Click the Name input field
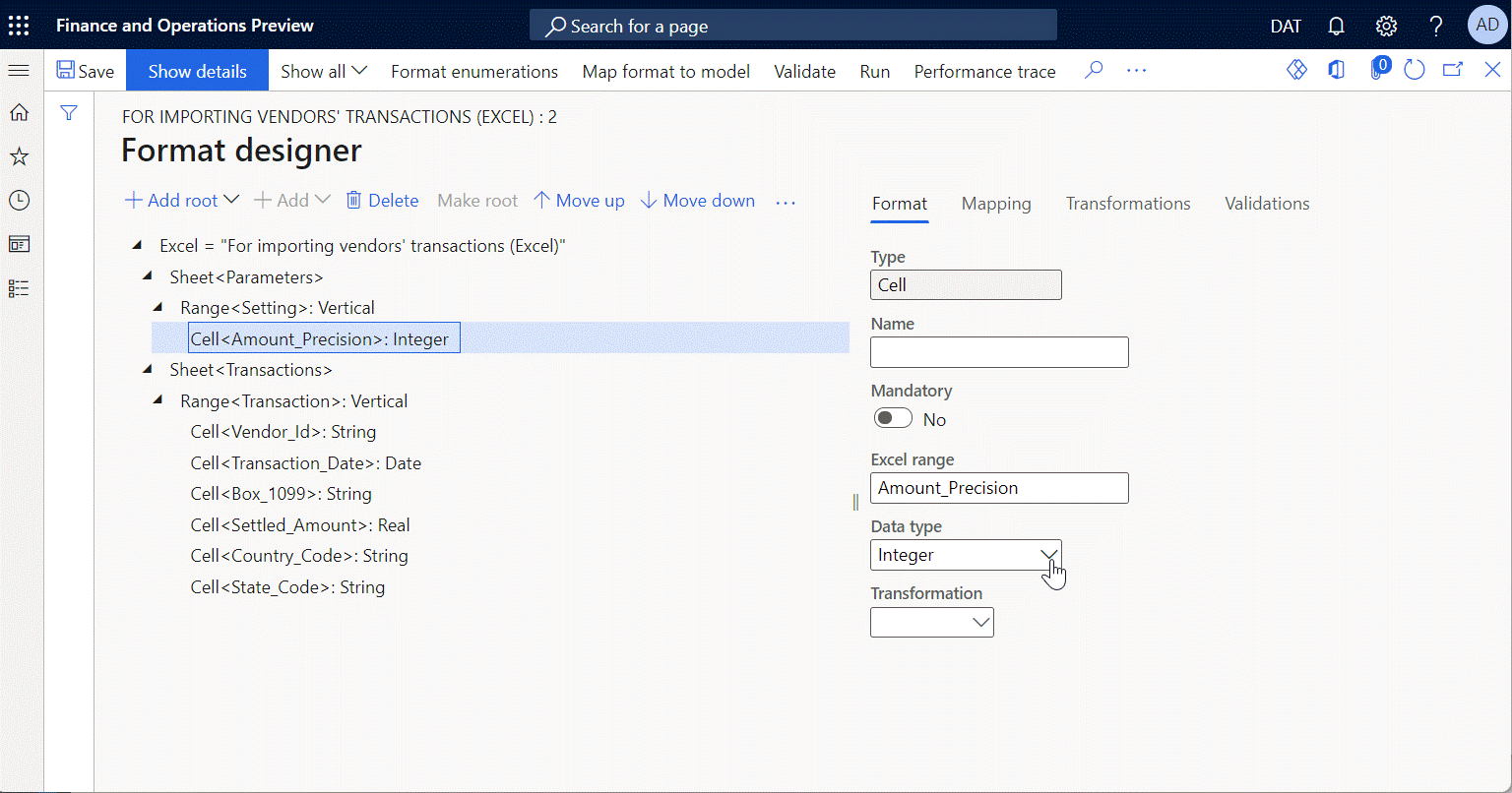1512x793 pixels. [x=999, y=352]
